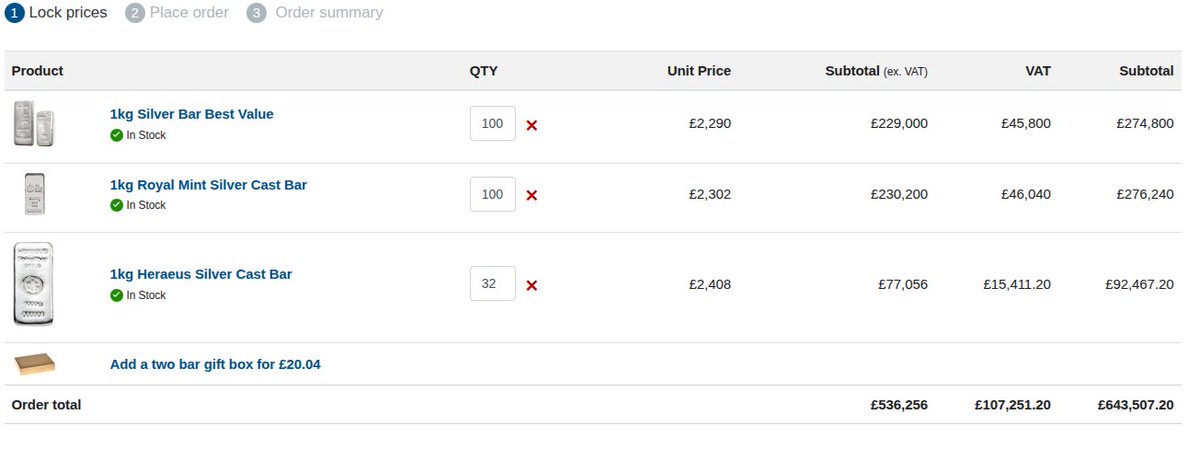The image size is (1200, 449).
Task: Click In Stock checkmark for Heraeus bar
Action: pyautogui.click(x=117, y=295)
